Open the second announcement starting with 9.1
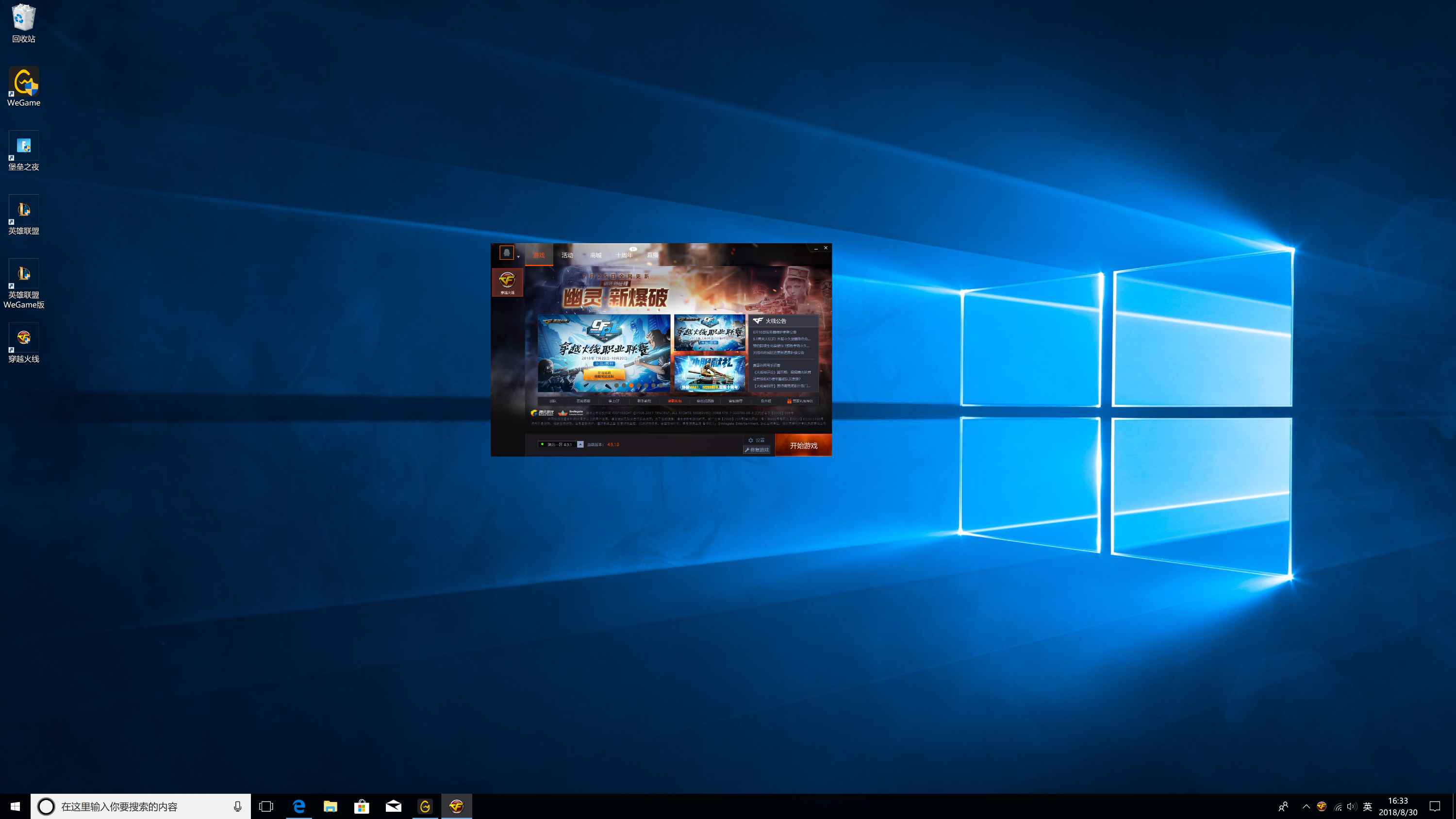This screenshot has height=819, width=1456. coord(782,339)
